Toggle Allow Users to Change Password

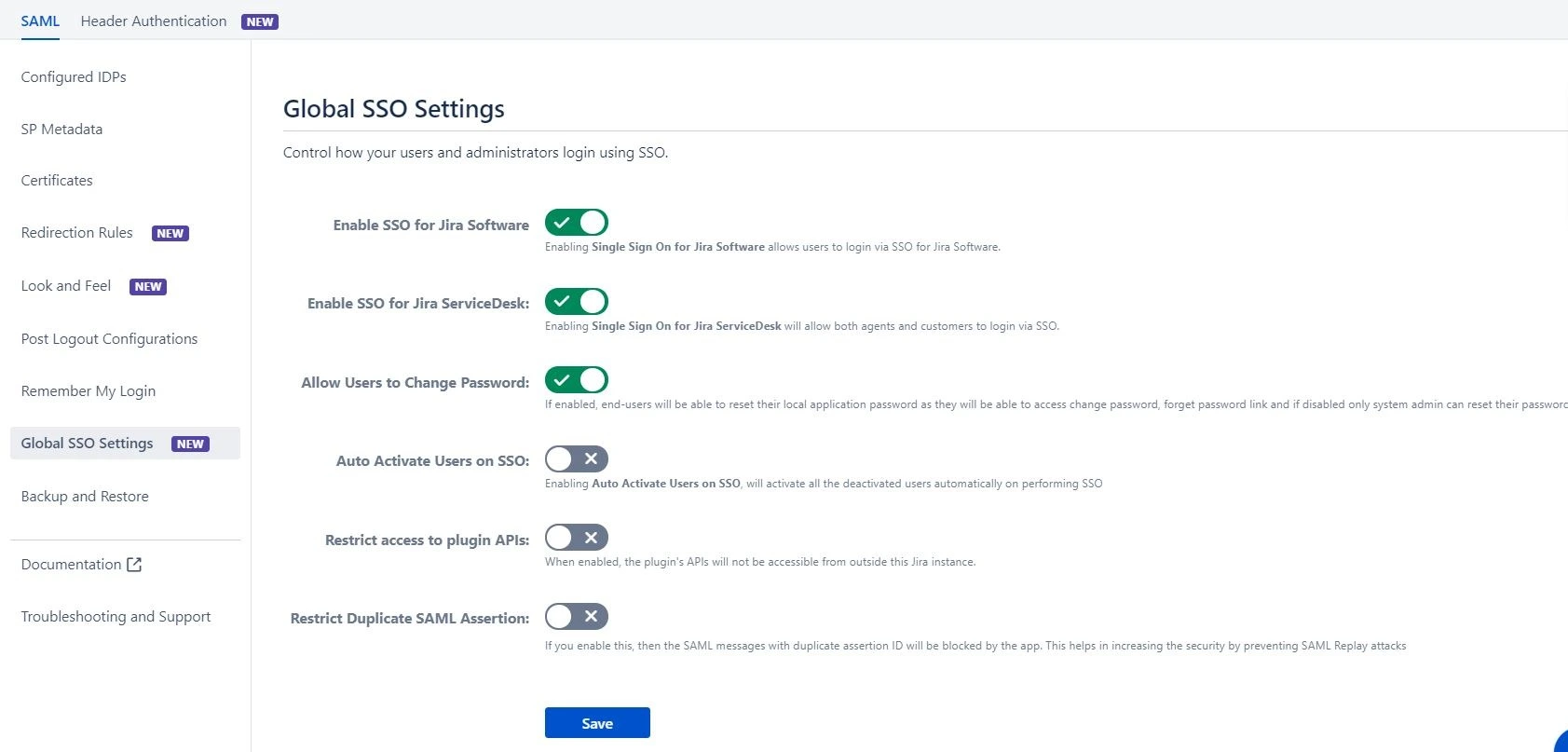577,380
